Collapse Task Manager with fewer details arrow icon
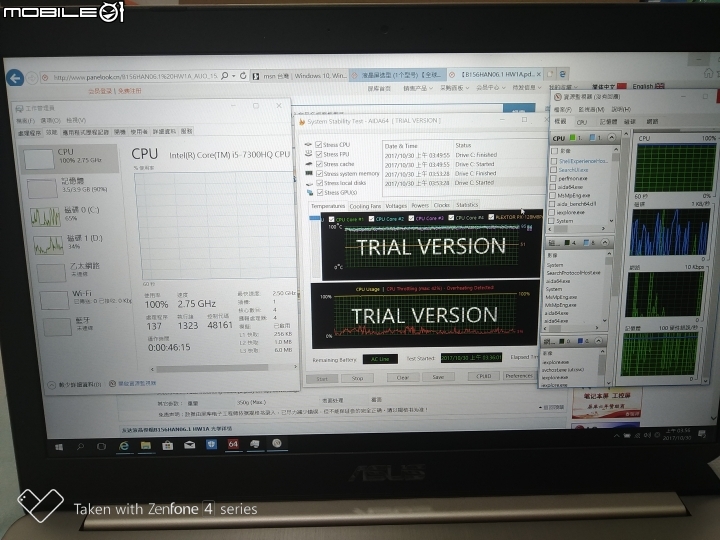The image size is (720, 540). coord(51,385)
